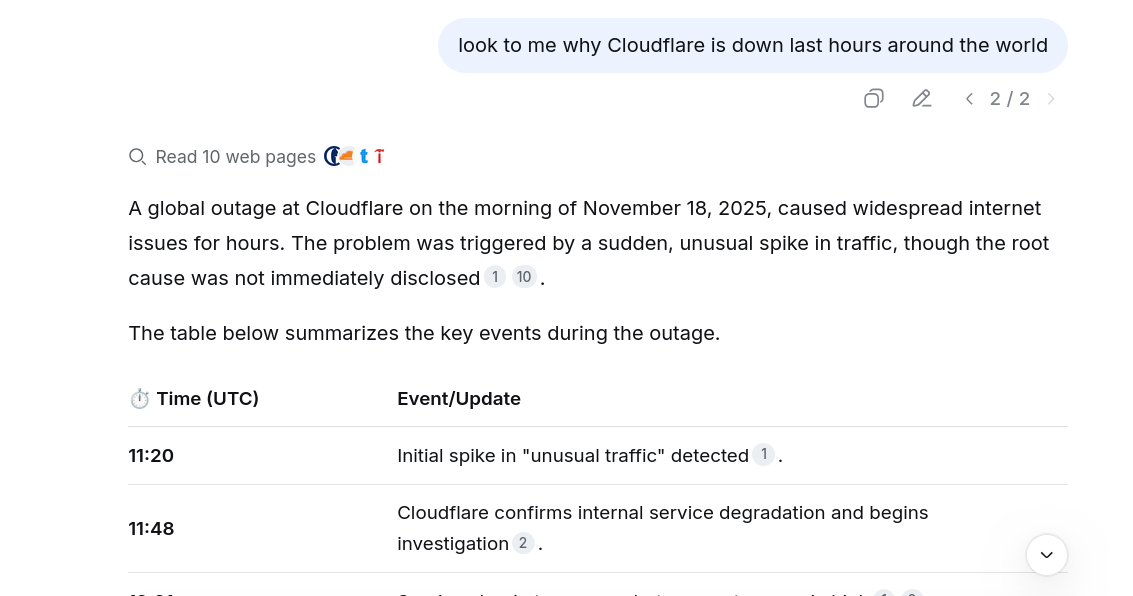The height and width of the screenshot is (596, 1133).
Task: Open citation 2 after "investigation"
Action: pos(523,543)
